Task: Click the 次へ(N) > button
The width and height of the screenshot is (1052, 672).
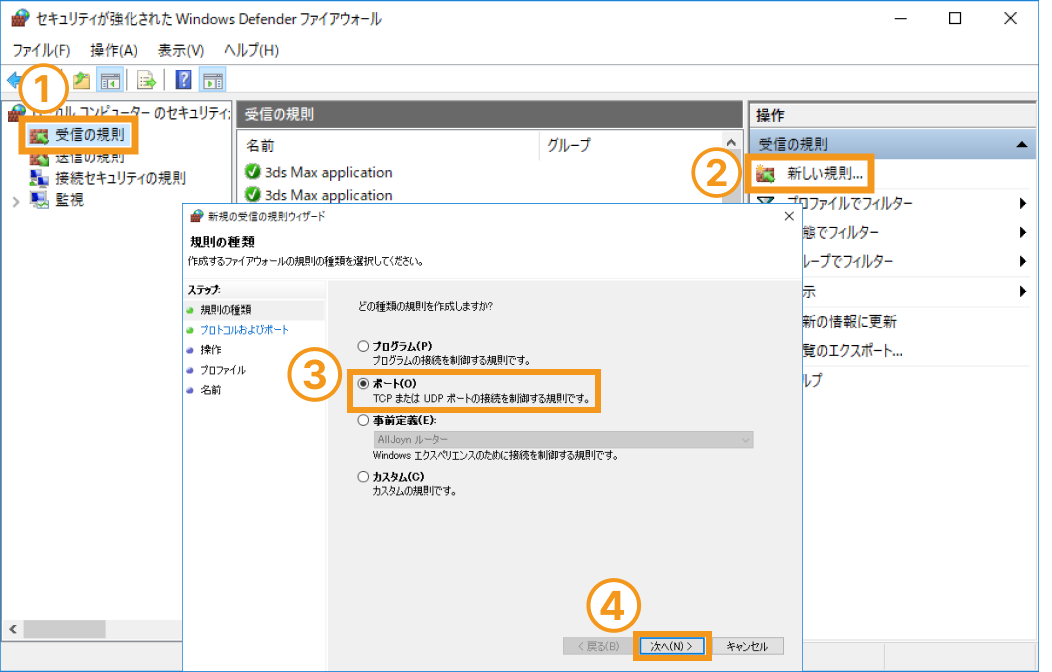Action: pyautogui.click(x=672, y=646)
